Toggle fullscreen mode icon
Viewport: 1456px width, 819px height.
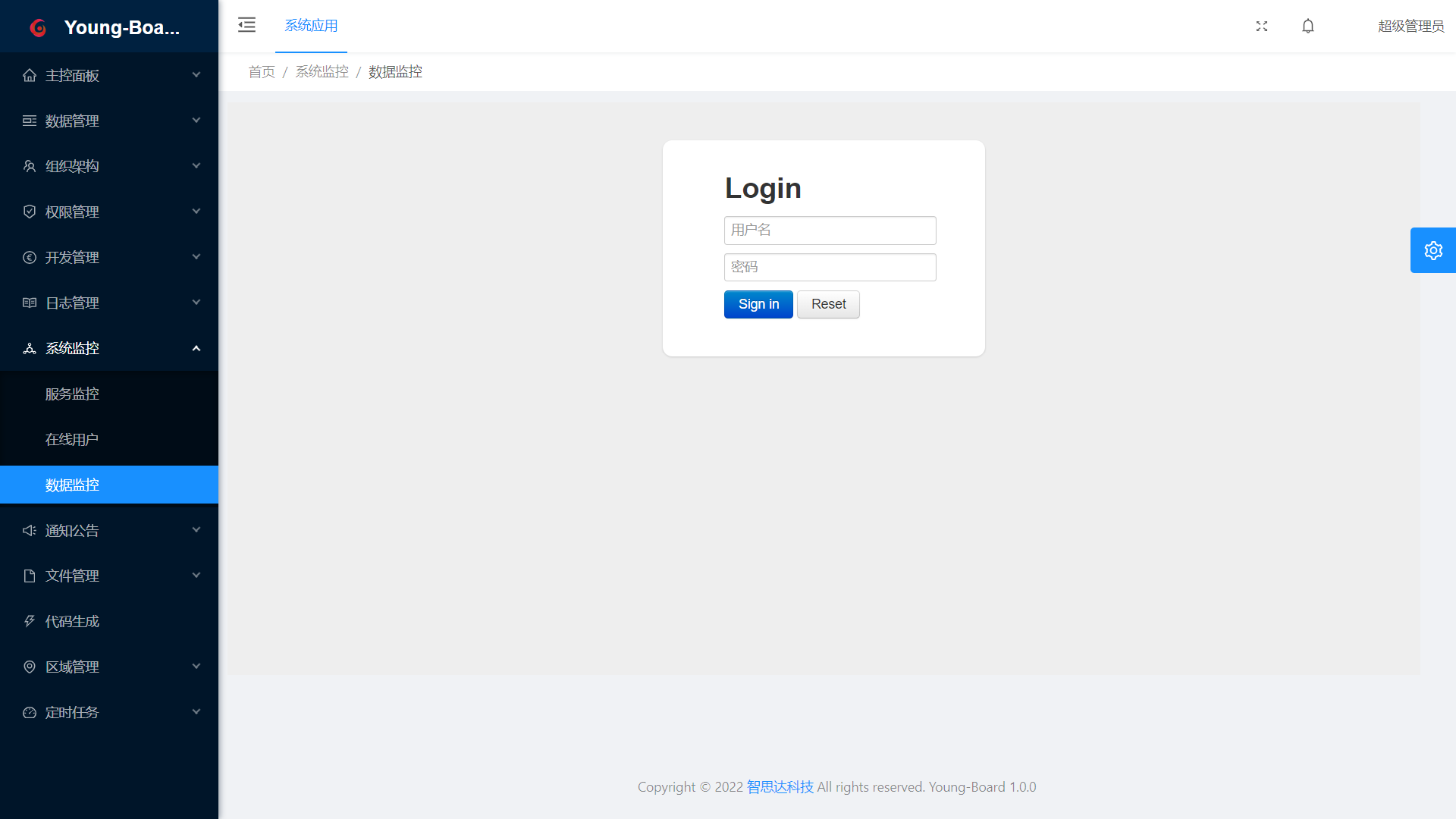click(x=1262, y=26)
